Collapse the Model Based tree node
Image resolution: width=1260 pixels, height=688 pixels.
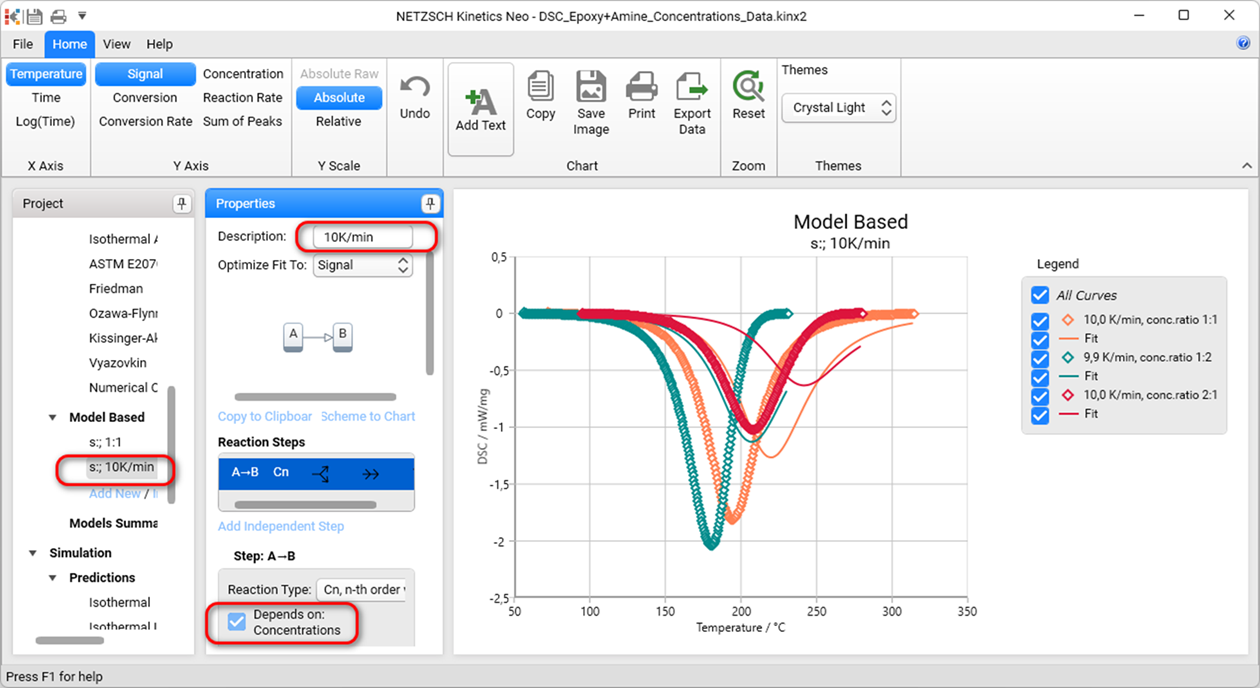[x=53, y=416]
